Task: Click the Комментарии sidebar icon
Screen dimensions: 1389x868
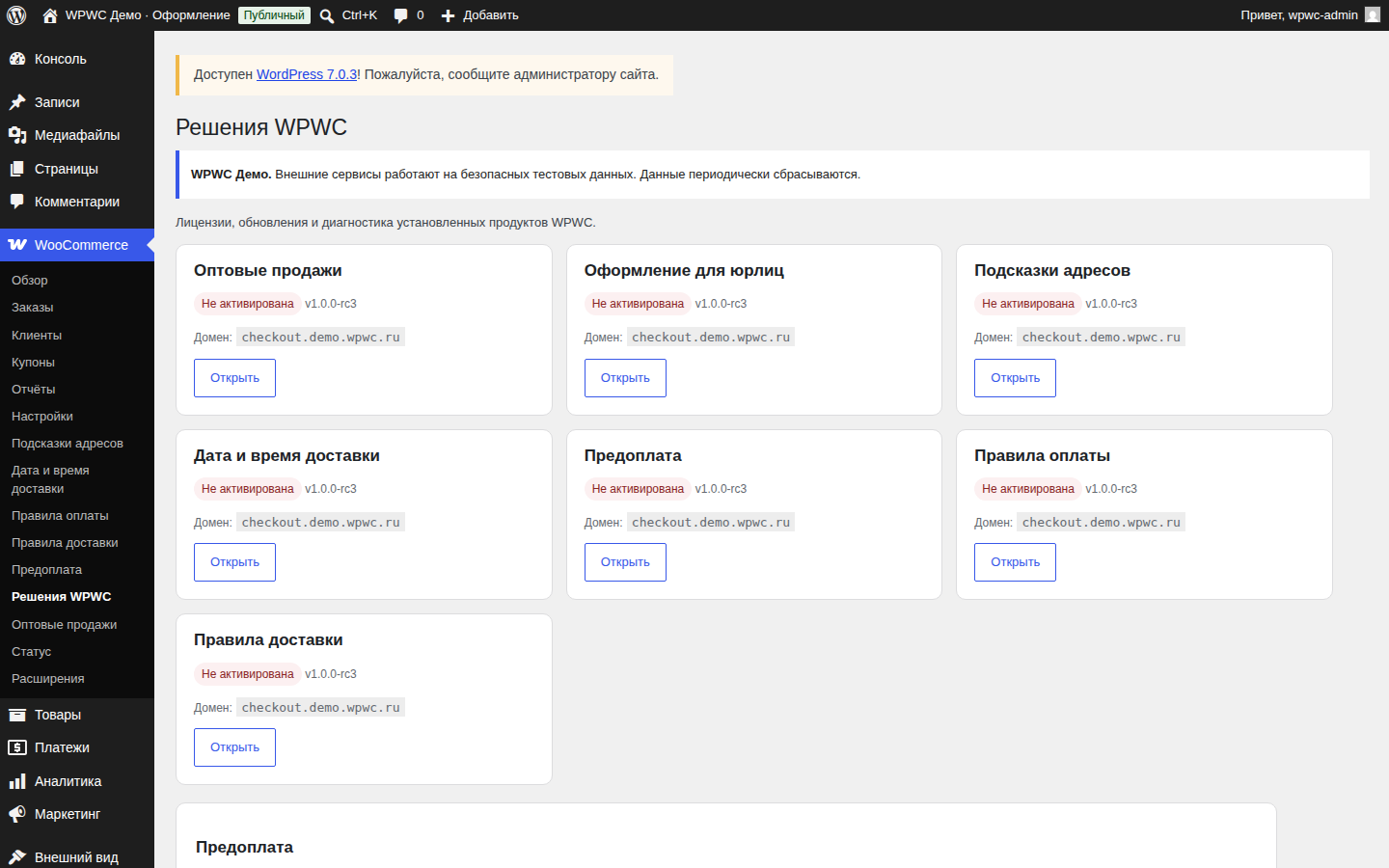Action: coord(17,202)
